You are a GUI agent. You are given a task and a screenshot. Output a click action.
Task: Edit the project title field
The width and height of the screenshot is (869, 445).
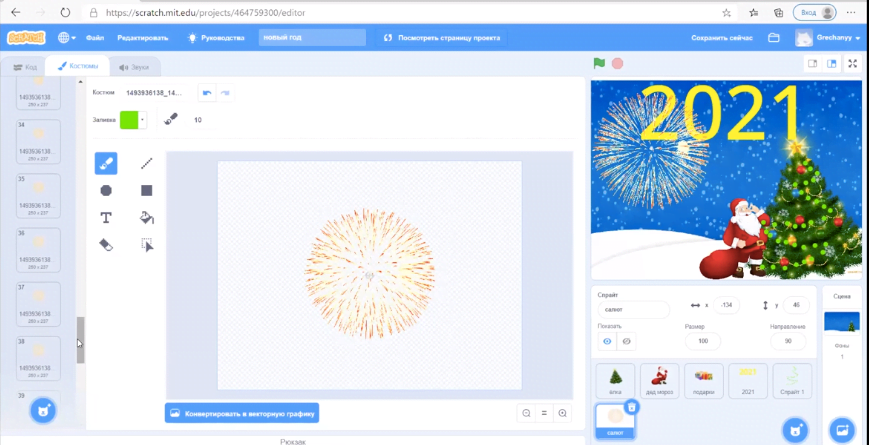312,38
